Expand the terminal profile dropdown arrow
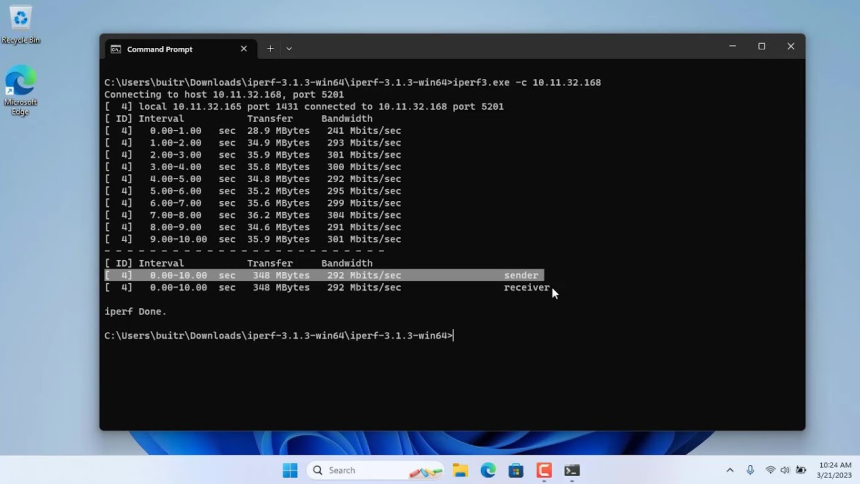 289,49
